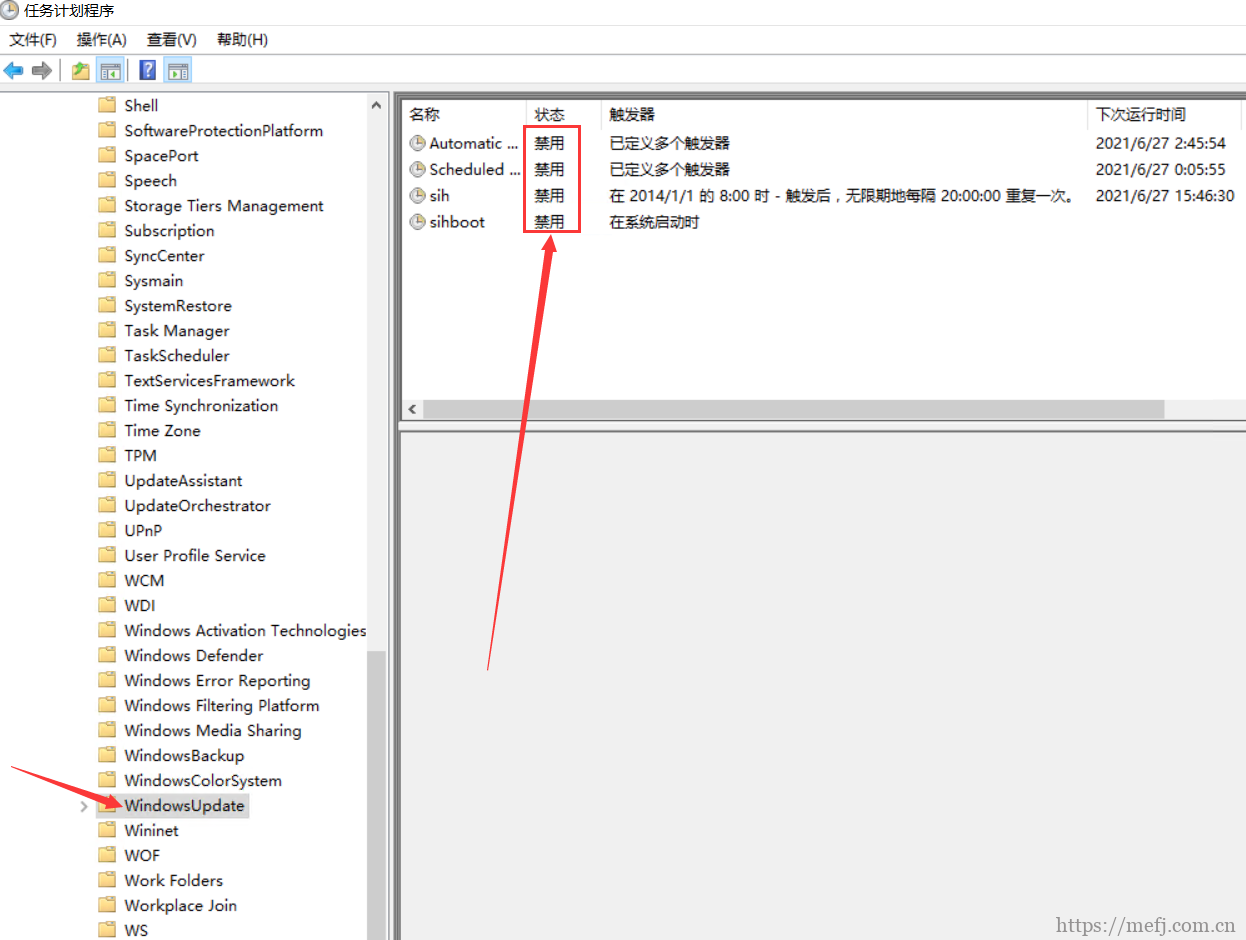Select the TextServicesFramework folder

[209, 380]
